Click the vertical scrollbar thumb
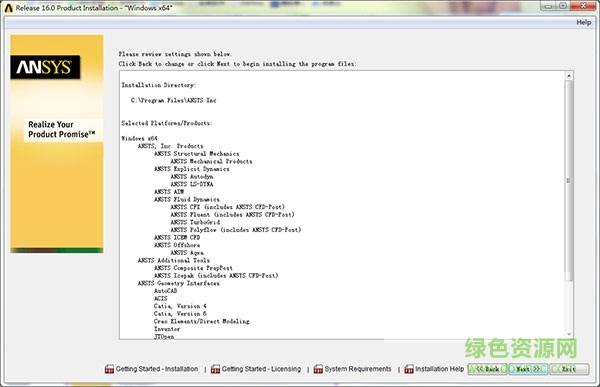This screenshot has height=387, width=600. pos(569,180)
